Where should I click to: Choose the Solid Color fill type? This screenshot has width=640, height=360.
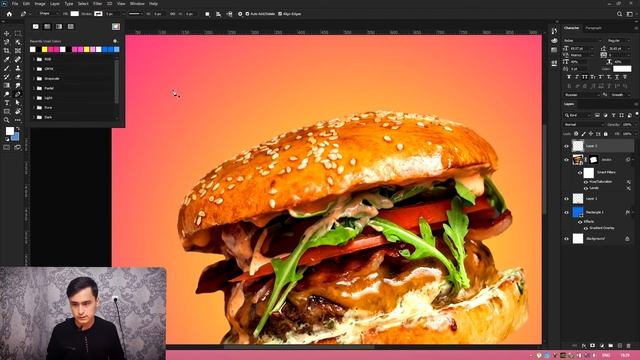pos(47,27)
